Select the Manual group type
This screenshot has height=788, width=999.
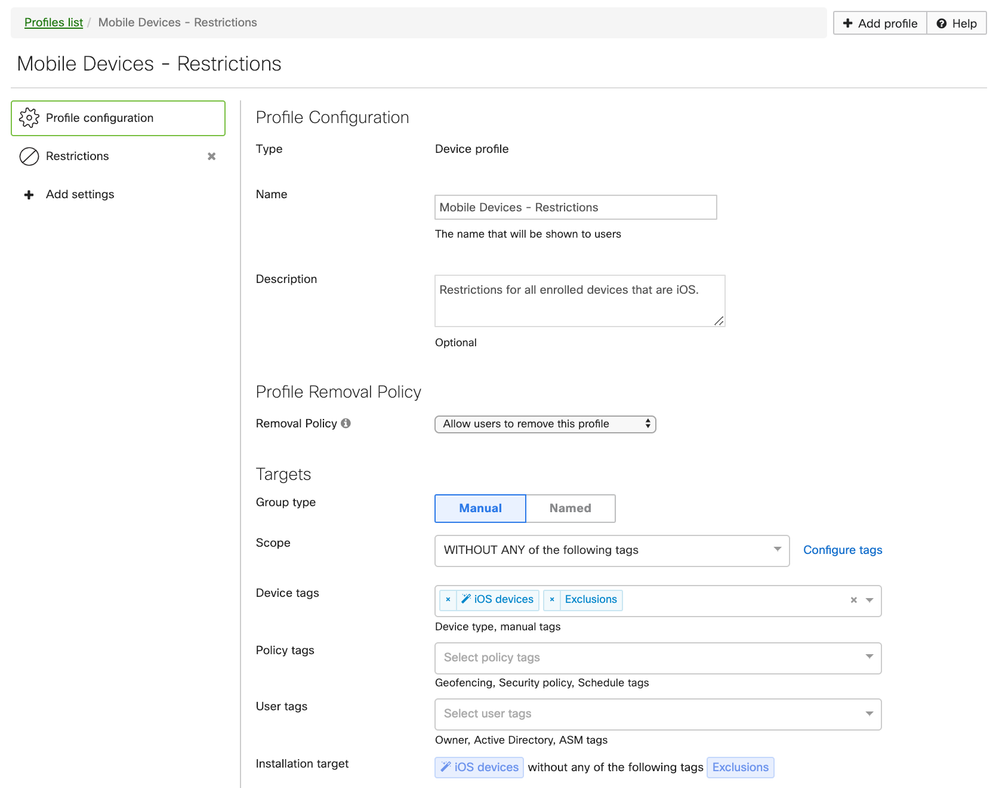point(480,508)
